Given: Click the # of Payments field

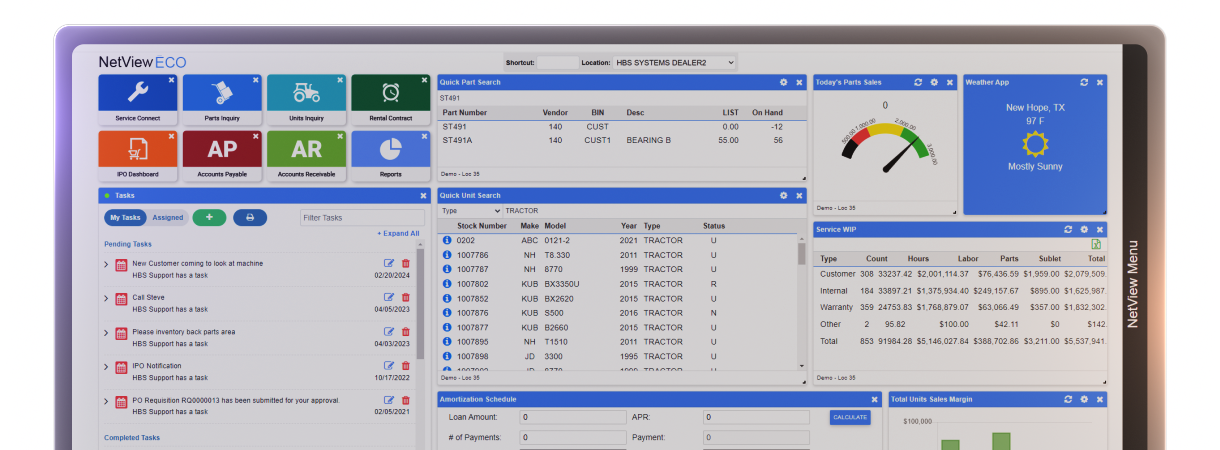Looking at the screenshot, I should (x=572, y=437).
